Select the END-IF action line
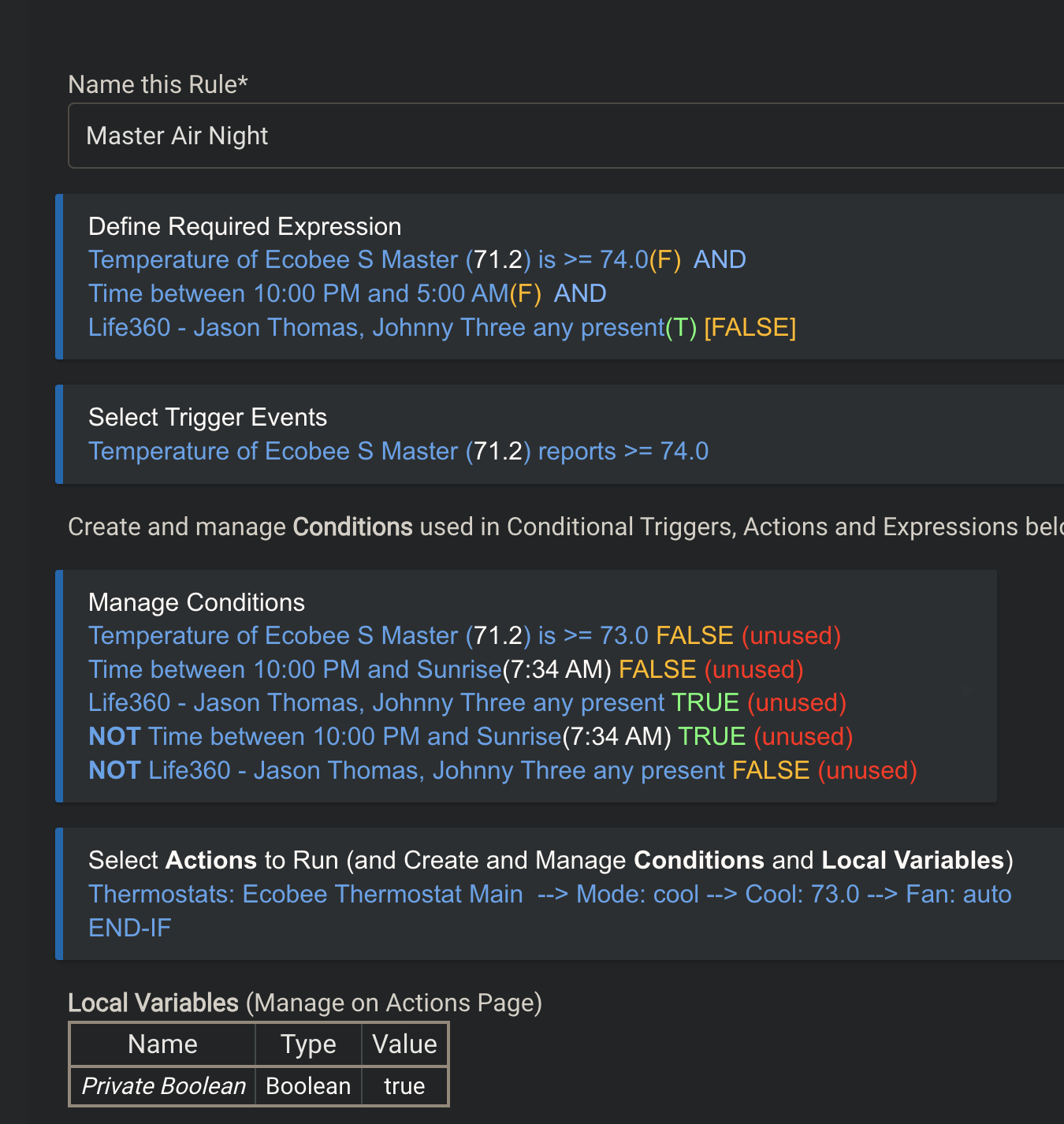 tap(129, 928)
